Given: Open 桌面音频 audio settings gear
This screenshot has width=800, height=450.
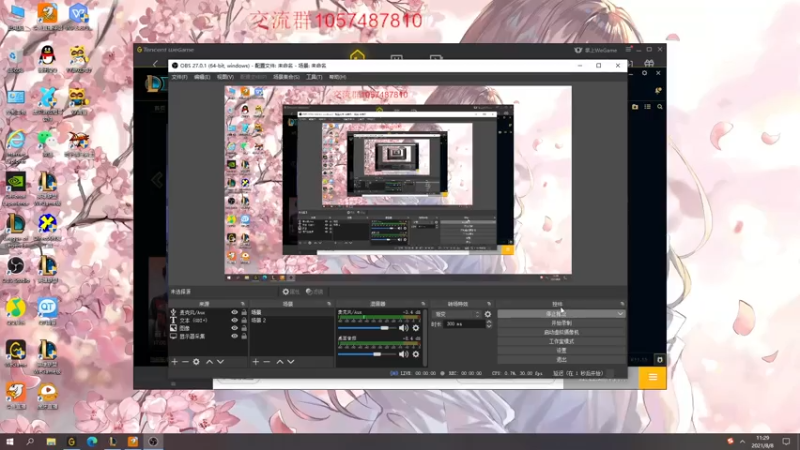Looking at the screenshot, I should point(416,354).
